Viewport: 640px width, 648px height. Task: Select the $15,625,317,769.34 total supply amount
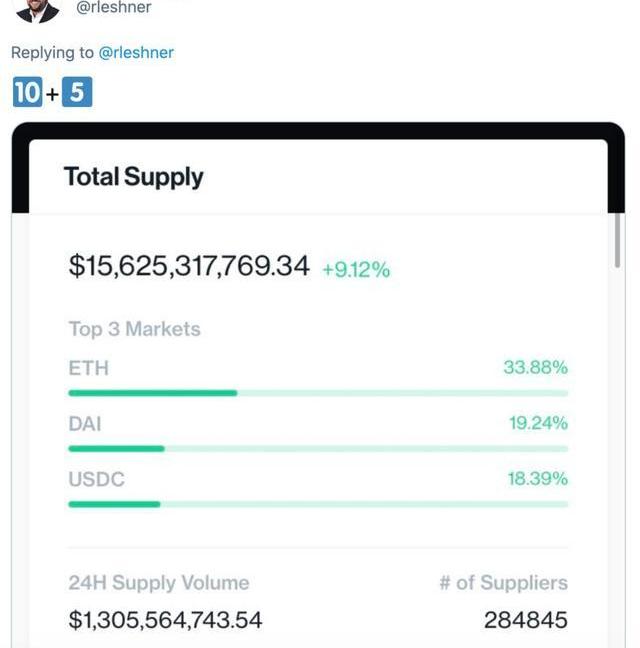[x=189, y=266]
